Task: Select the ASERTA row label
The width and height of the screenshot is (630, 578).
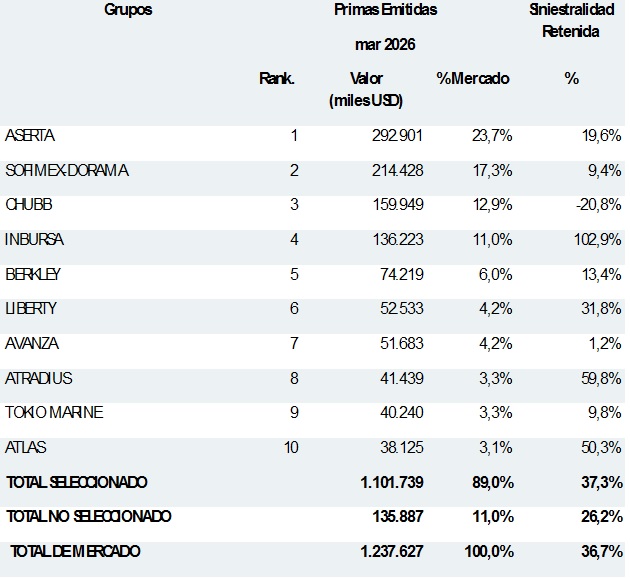Action: (30, 136)
